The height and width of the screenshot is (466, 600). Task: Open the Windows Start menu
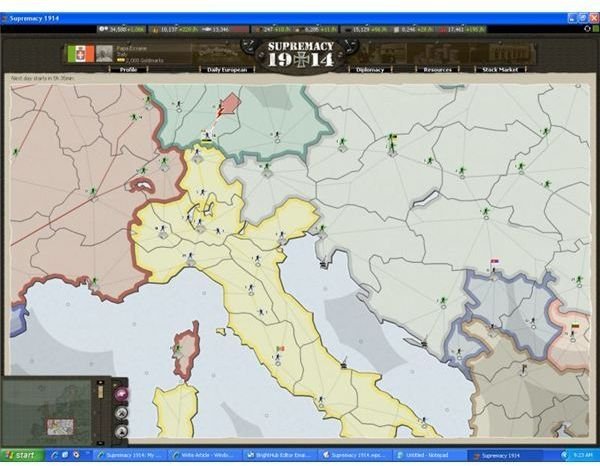[22, 455]
